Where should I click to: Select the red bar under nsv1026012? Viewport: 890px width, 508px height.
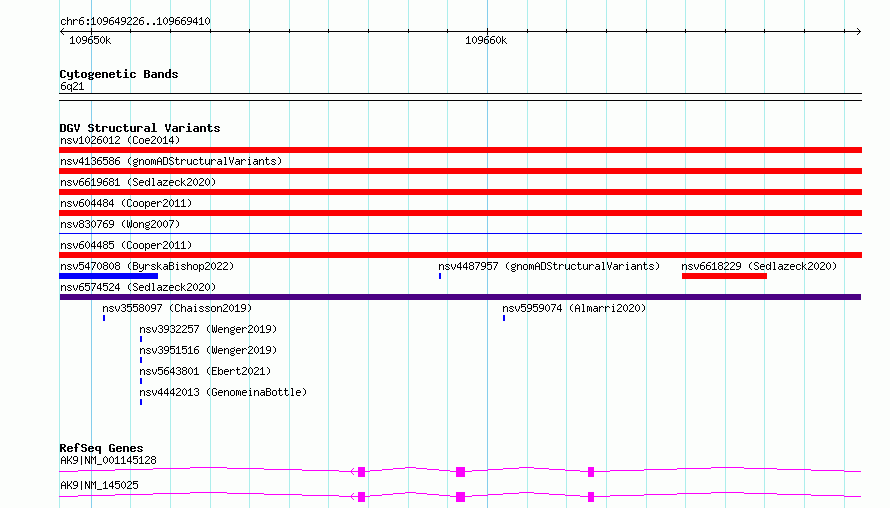click(x=460, y=150)
